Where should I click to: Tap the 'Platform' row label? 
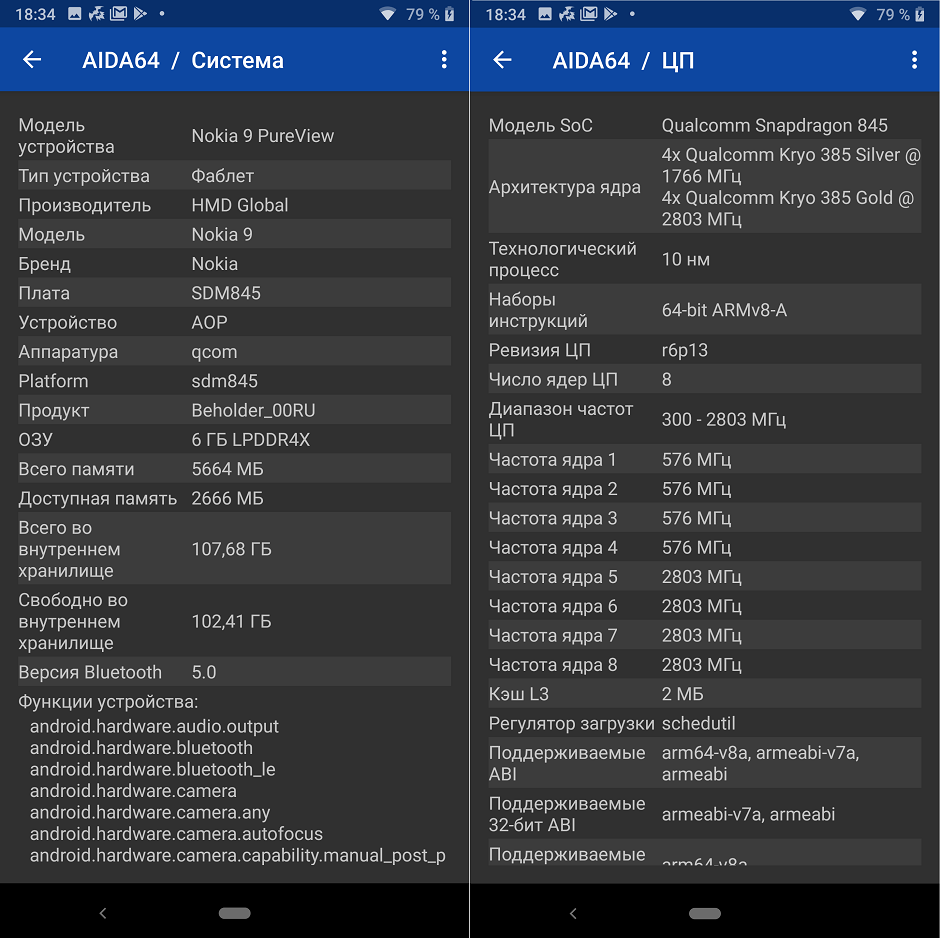click(x=53, y=381)
